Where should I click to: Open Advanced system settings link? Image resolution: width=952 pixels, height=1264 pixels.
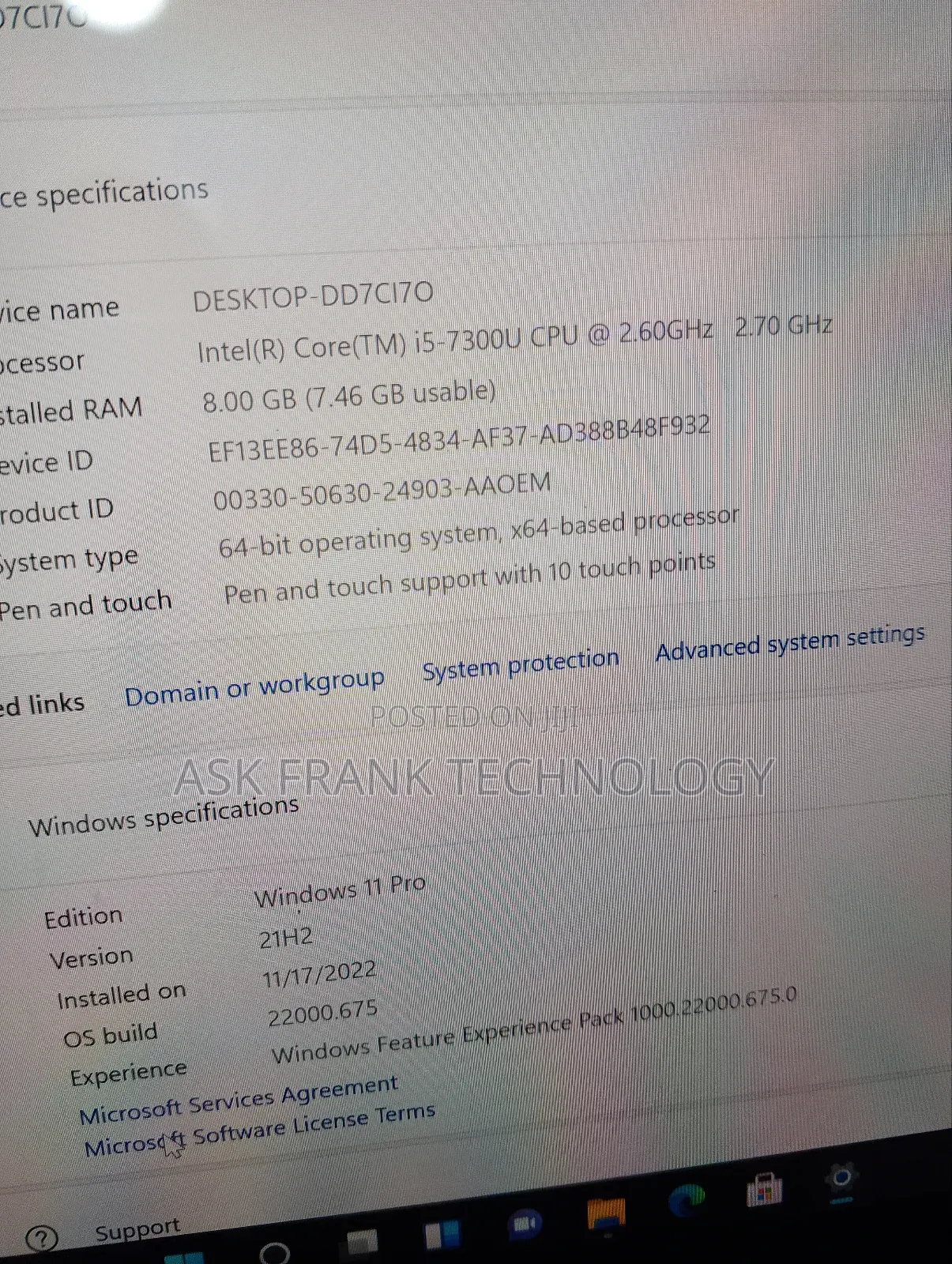point(790,642)
